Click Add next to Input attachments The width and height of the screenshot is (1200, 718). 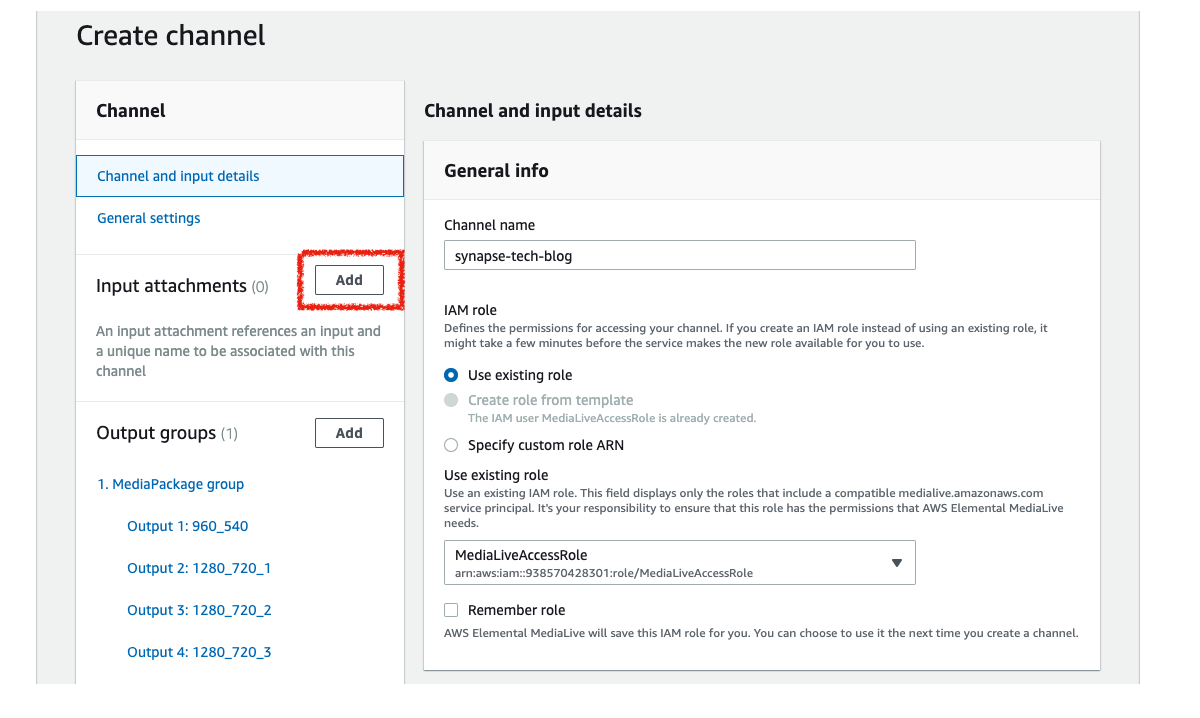(349, 280)
